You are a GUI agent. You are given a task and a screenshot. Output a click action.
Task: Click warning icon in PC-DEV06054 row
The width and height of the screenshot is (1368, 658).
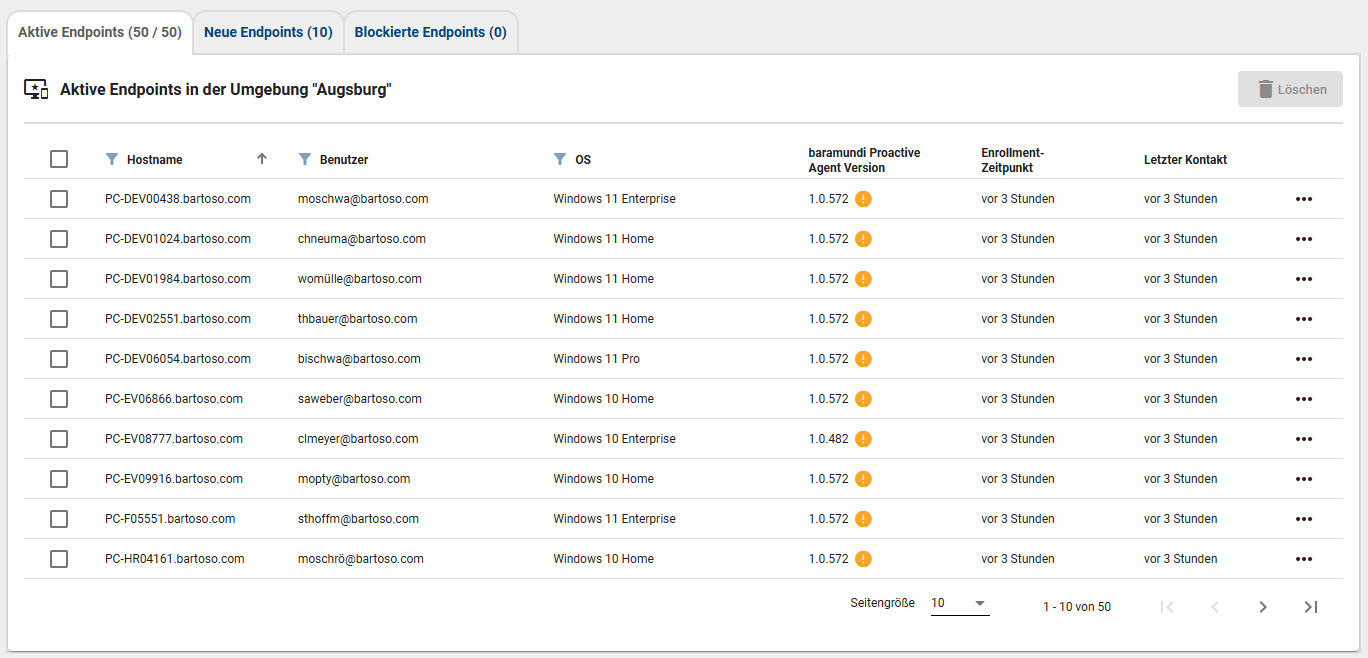[864, 359]
